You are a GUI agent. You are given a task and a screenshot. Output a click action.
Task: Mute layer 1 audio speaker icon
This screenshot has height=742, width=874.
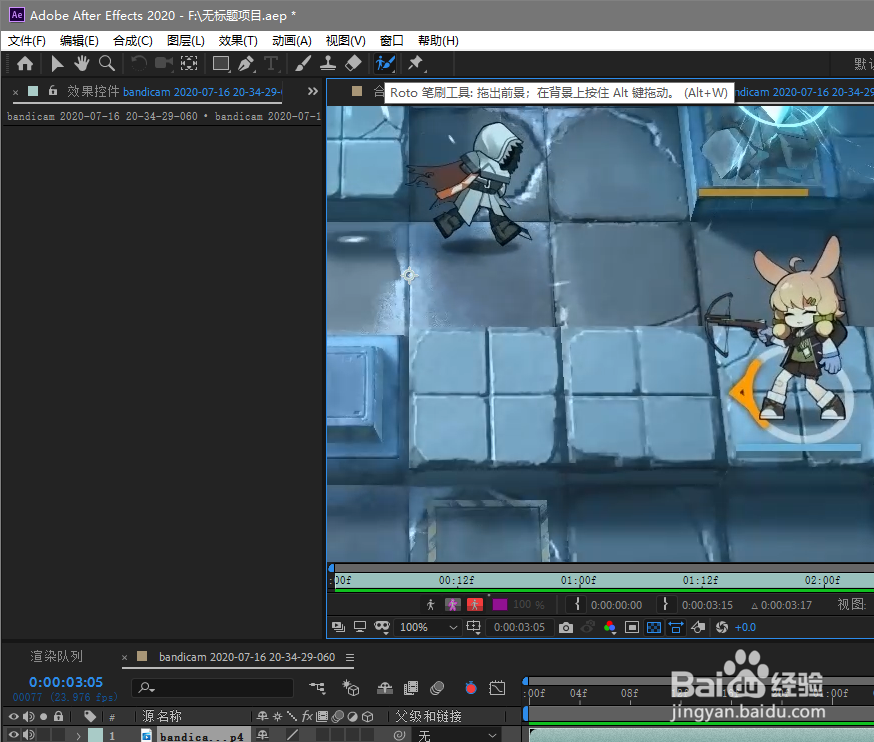pos(28,735)
